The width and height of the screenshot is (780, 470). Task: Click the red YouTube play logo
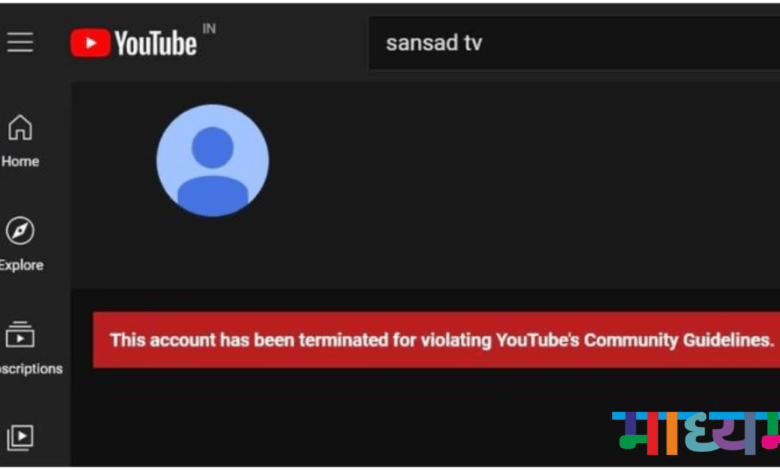90,43
